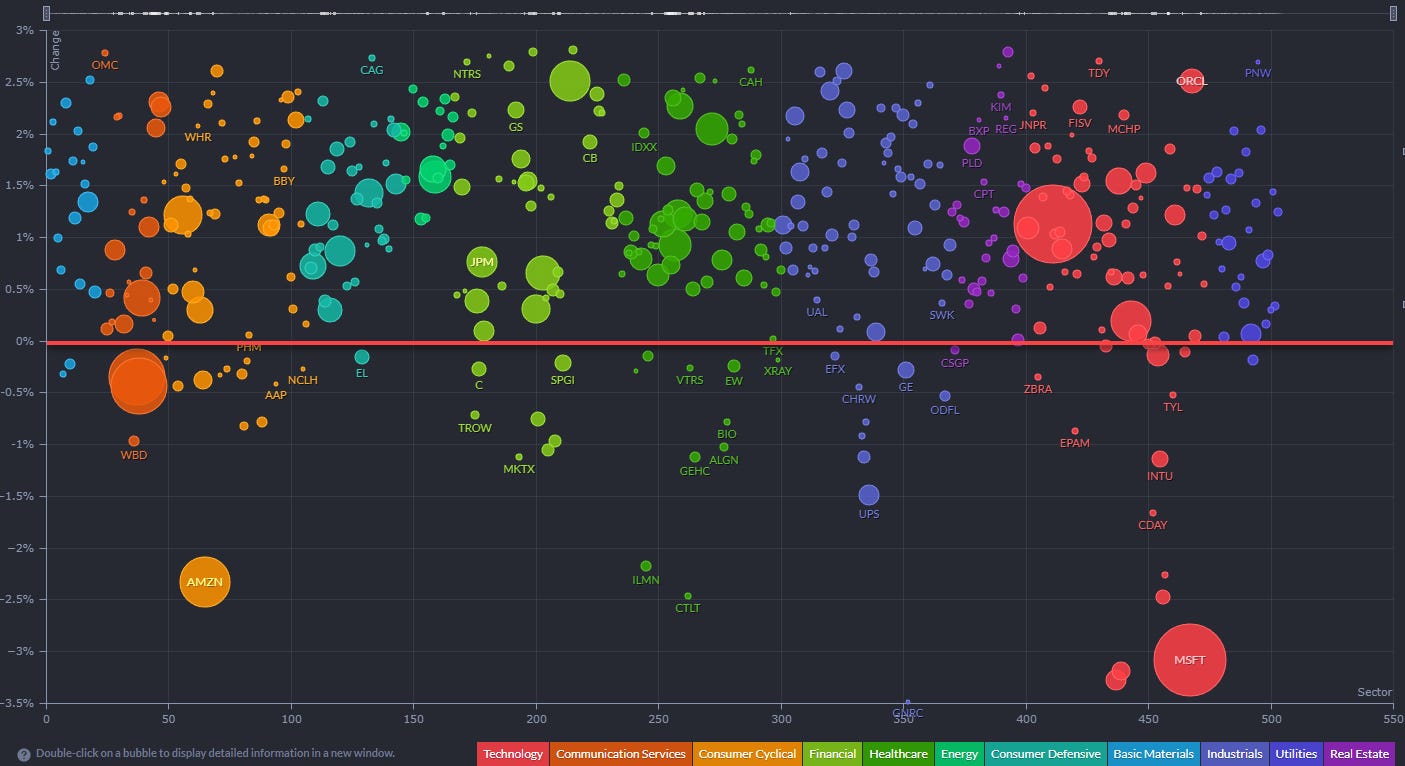
Task: Click the left range slider handle
Action: point(47,13)
